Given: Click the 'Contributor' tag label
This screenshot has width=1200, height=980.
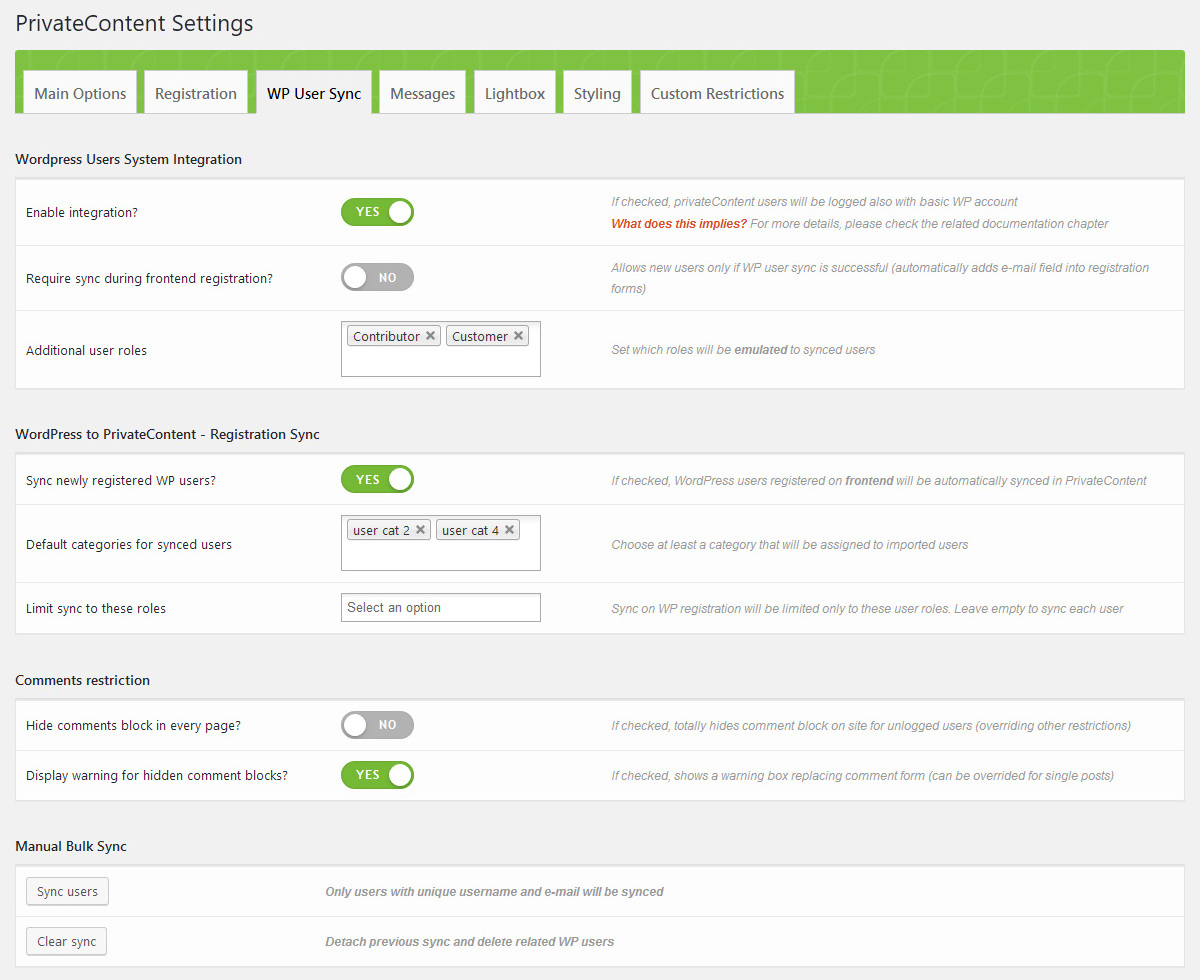Looking at the screenshot, I should [x=386, y=336].
